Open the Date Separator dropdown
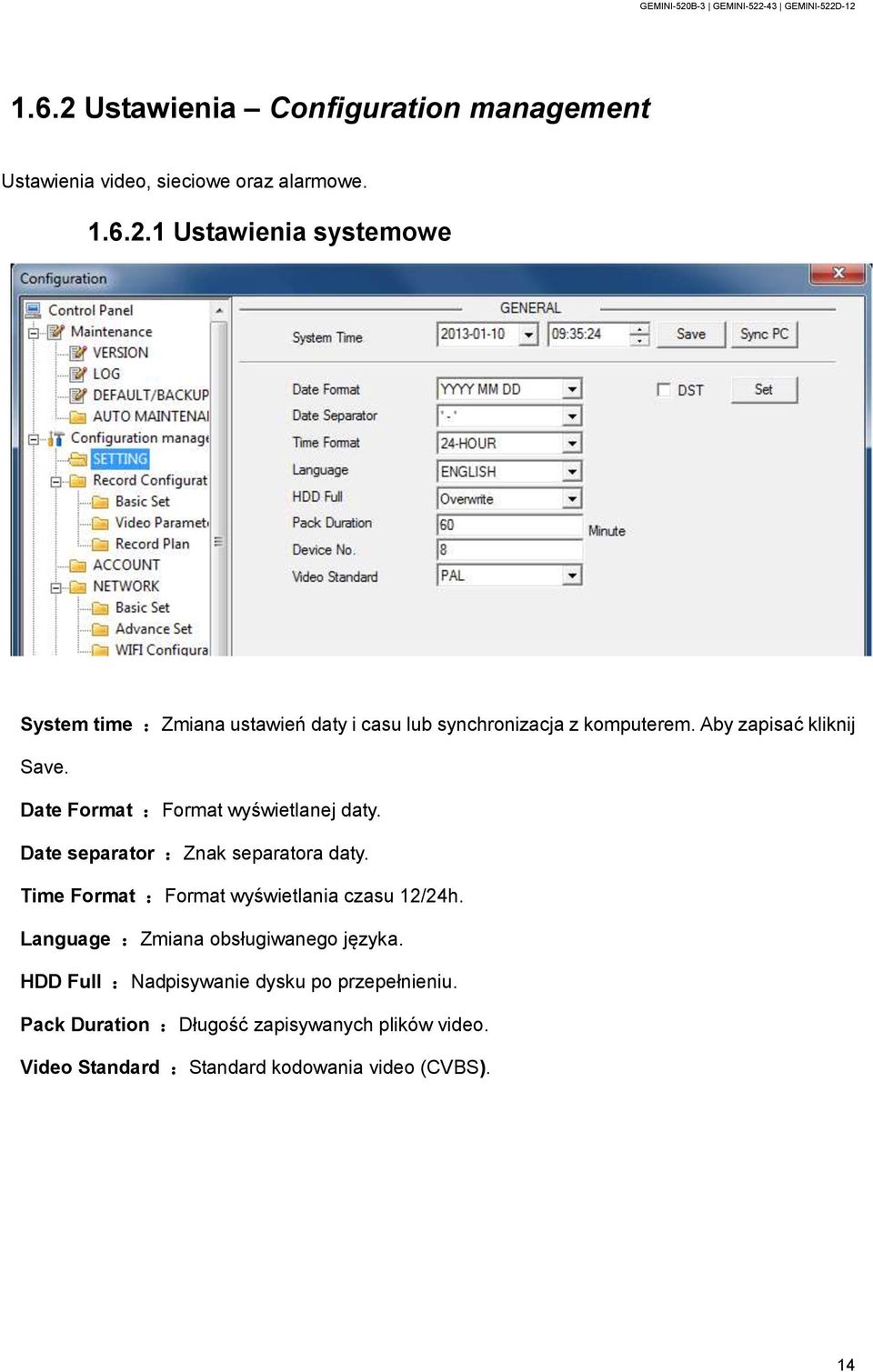The image size is (873, 1372). 571,416
